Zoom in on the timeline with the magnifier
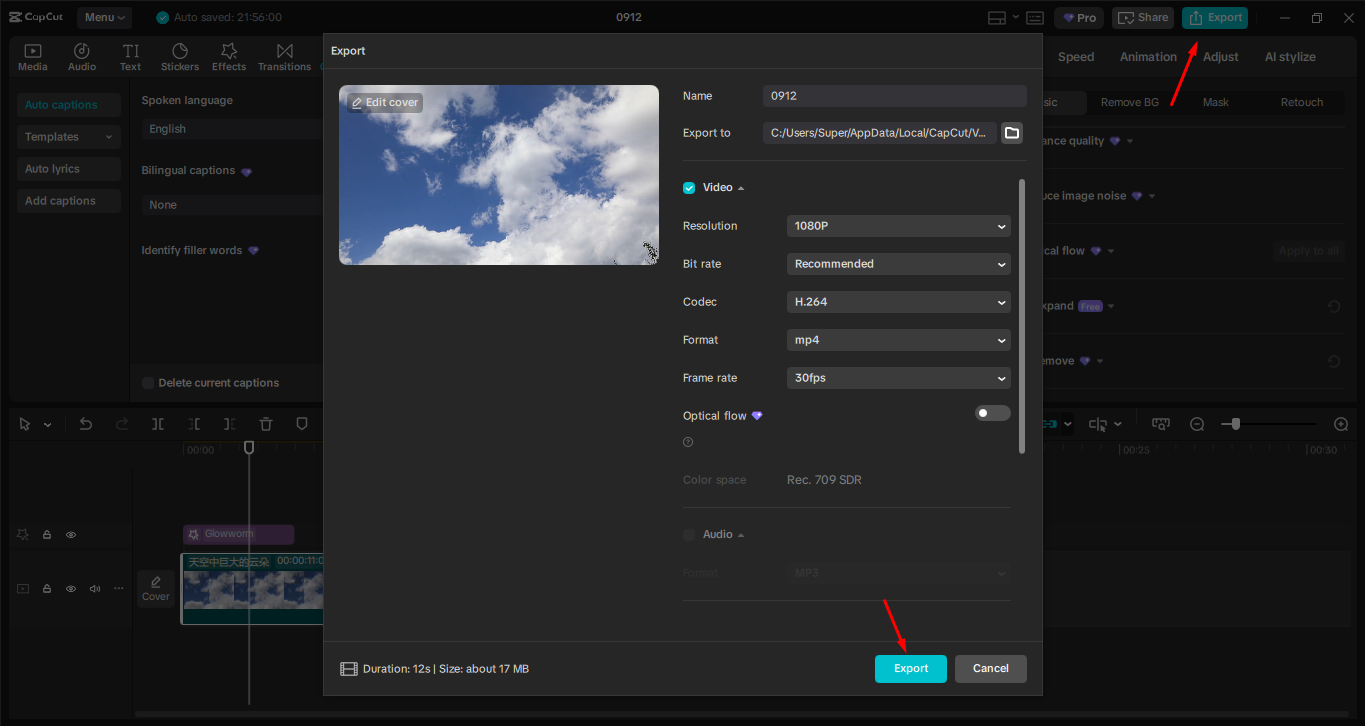 (x=1340, y=424)
